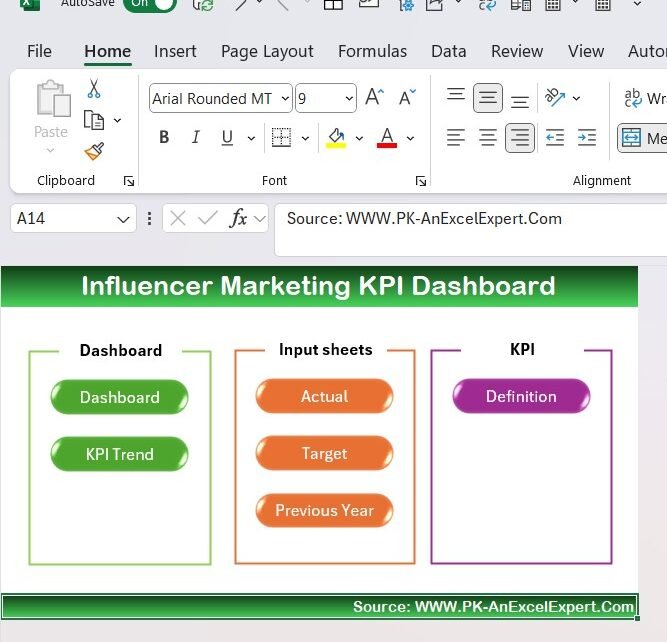
Task: Expand the Borders dropdown arrow
Action: coord(305,138)
